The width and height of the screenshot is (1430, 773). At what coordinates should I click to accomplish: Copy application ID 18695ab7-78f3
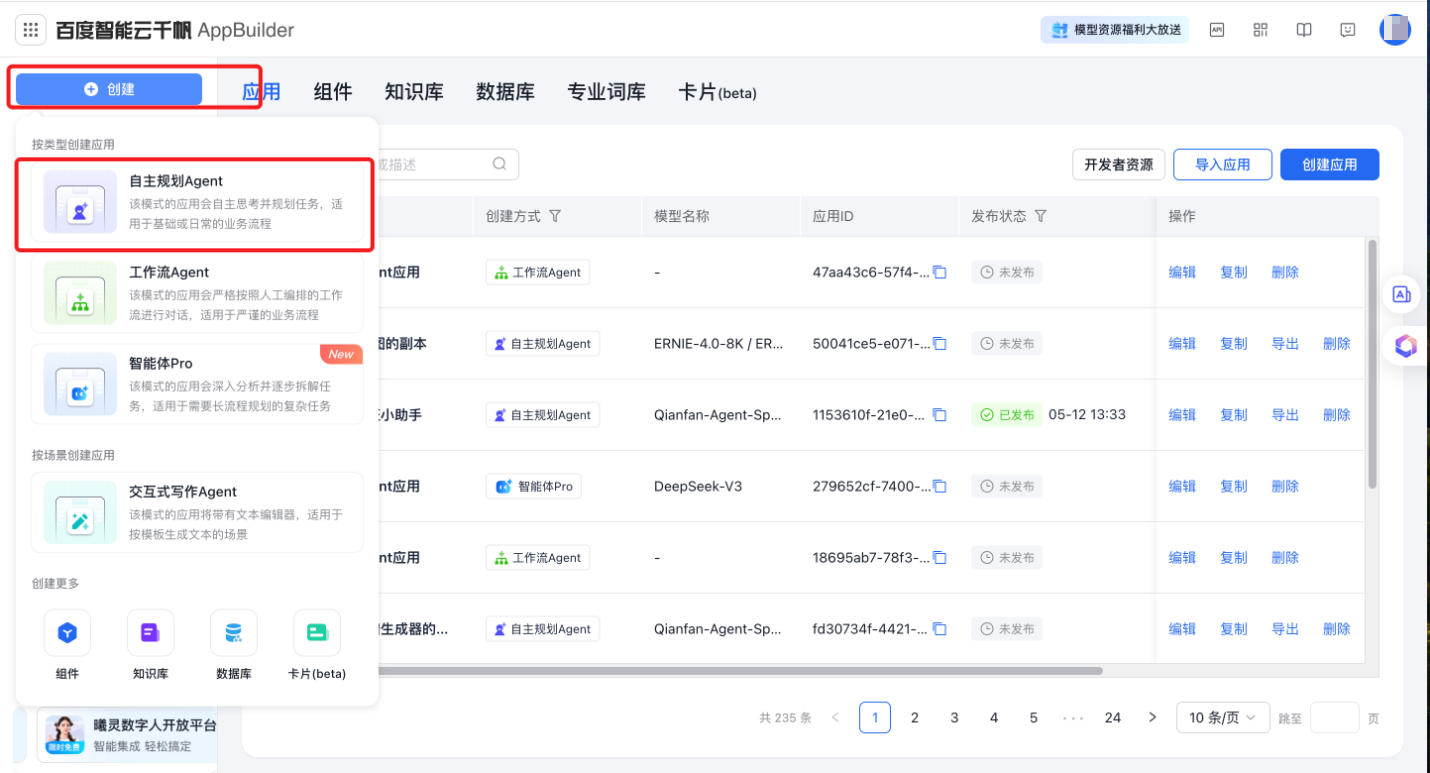pyautogui.click(x=940, y=558)
